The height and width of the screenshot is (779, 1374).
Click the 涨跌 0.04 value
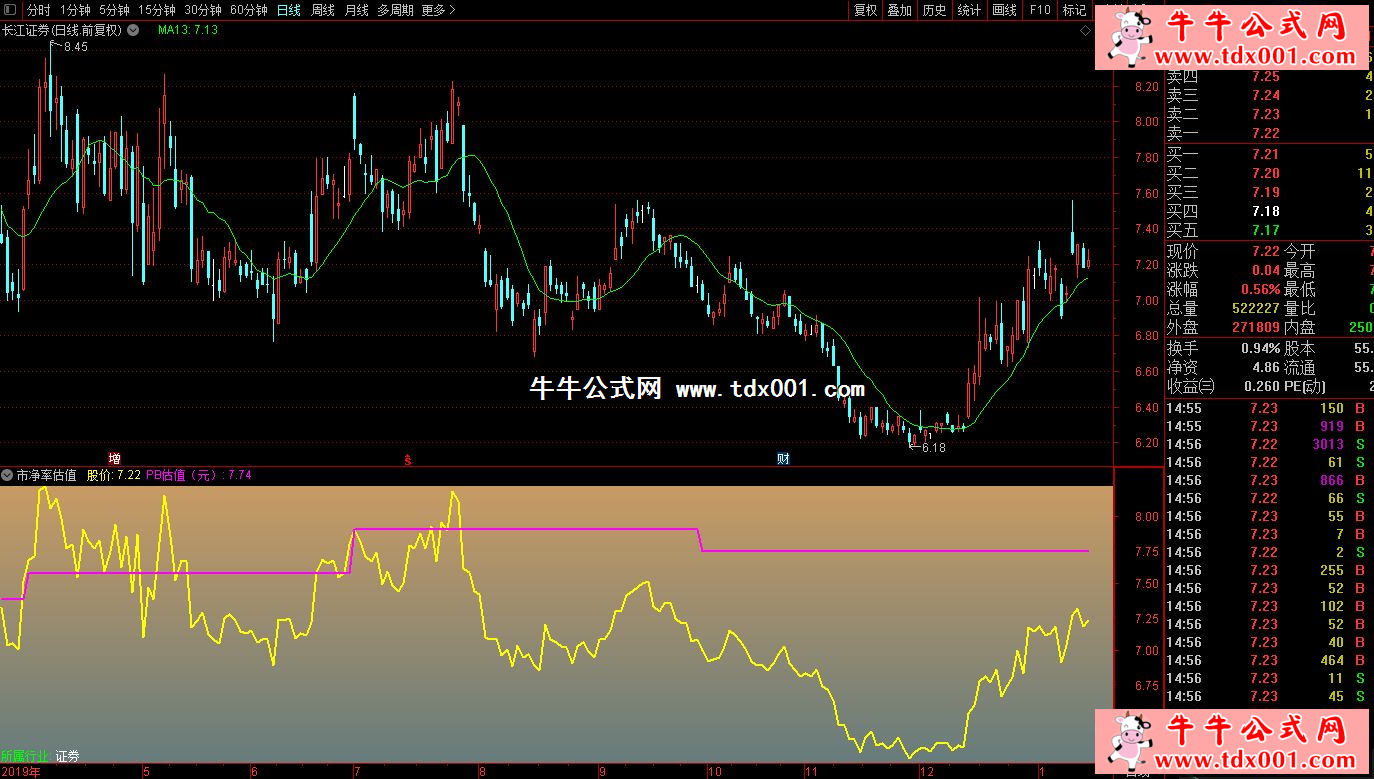coord(1265,270)
